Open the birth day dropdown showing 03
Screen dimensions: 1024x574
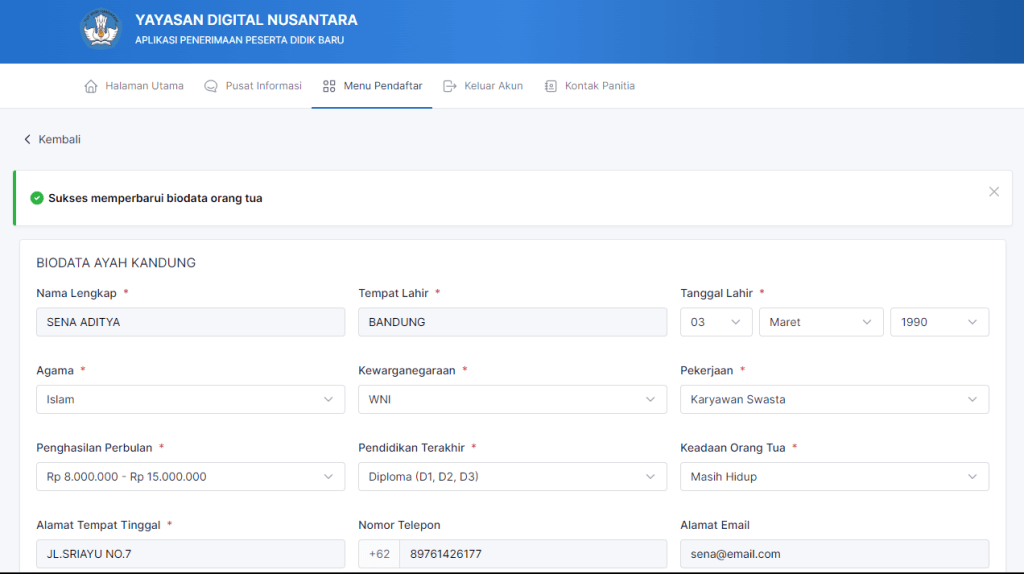(716, 322)
